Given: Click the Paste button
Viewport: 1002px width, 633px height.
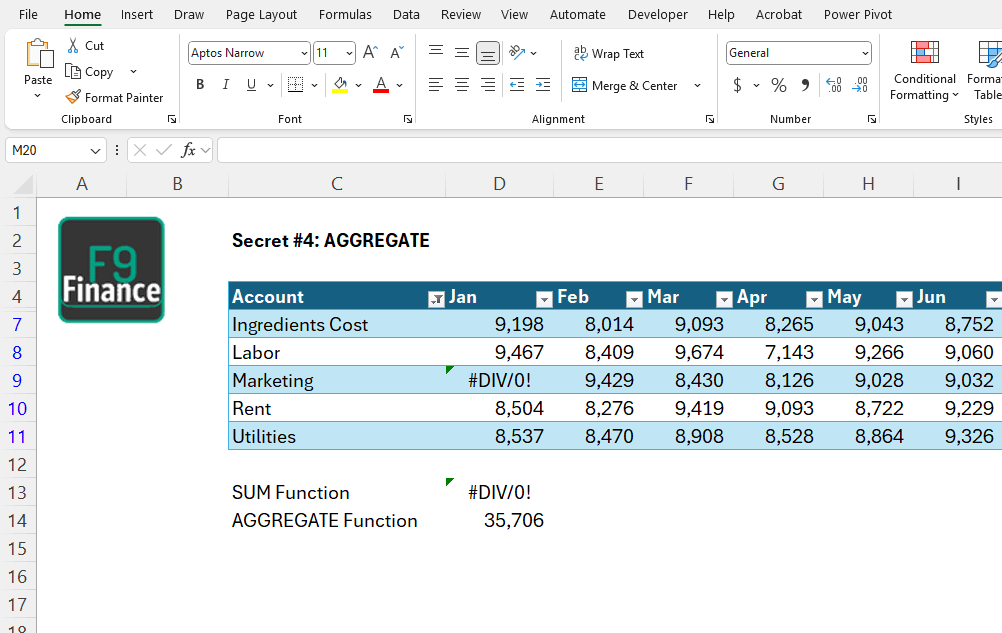Looking at the screenshot, I should (38, 65).
